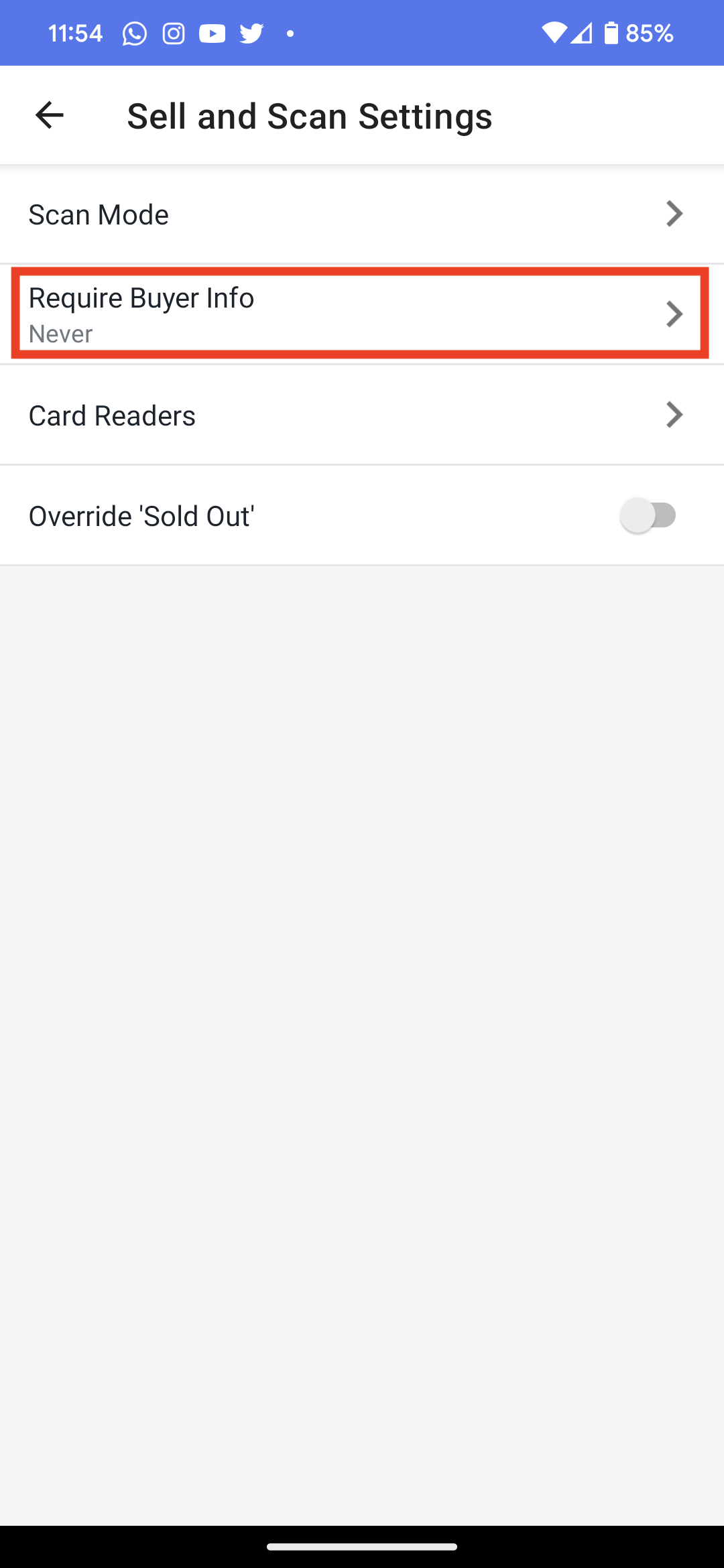Open the Card Readers menu item
The height and width of the screenshot is (1568, 724).
click(x=362, y=415)
